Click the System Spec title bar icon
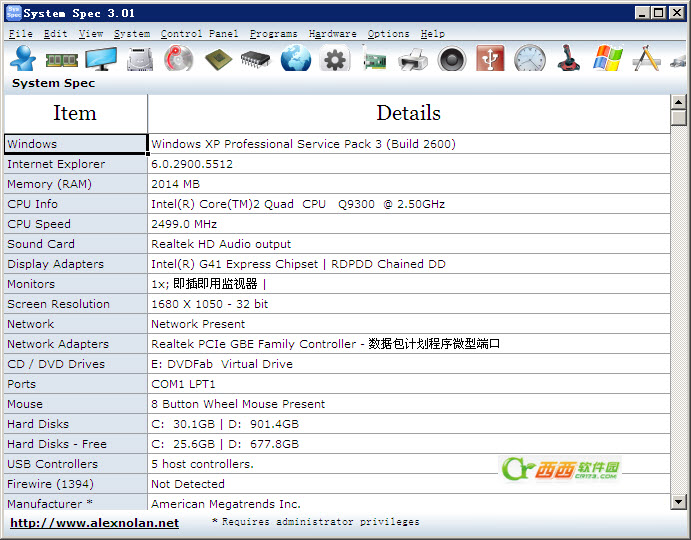The width and height of the screenshot is (691, 540). pos(14,13)
